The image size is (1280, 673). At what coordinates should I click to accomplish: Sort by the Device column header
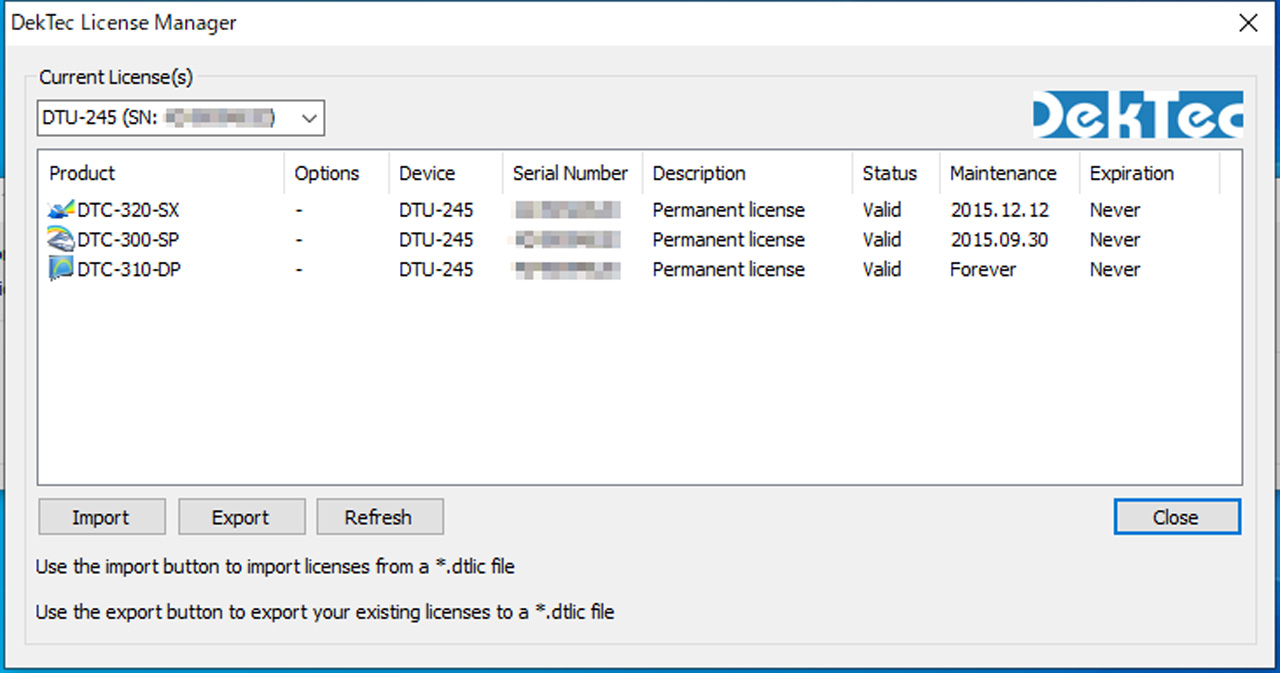coord(446,173)
